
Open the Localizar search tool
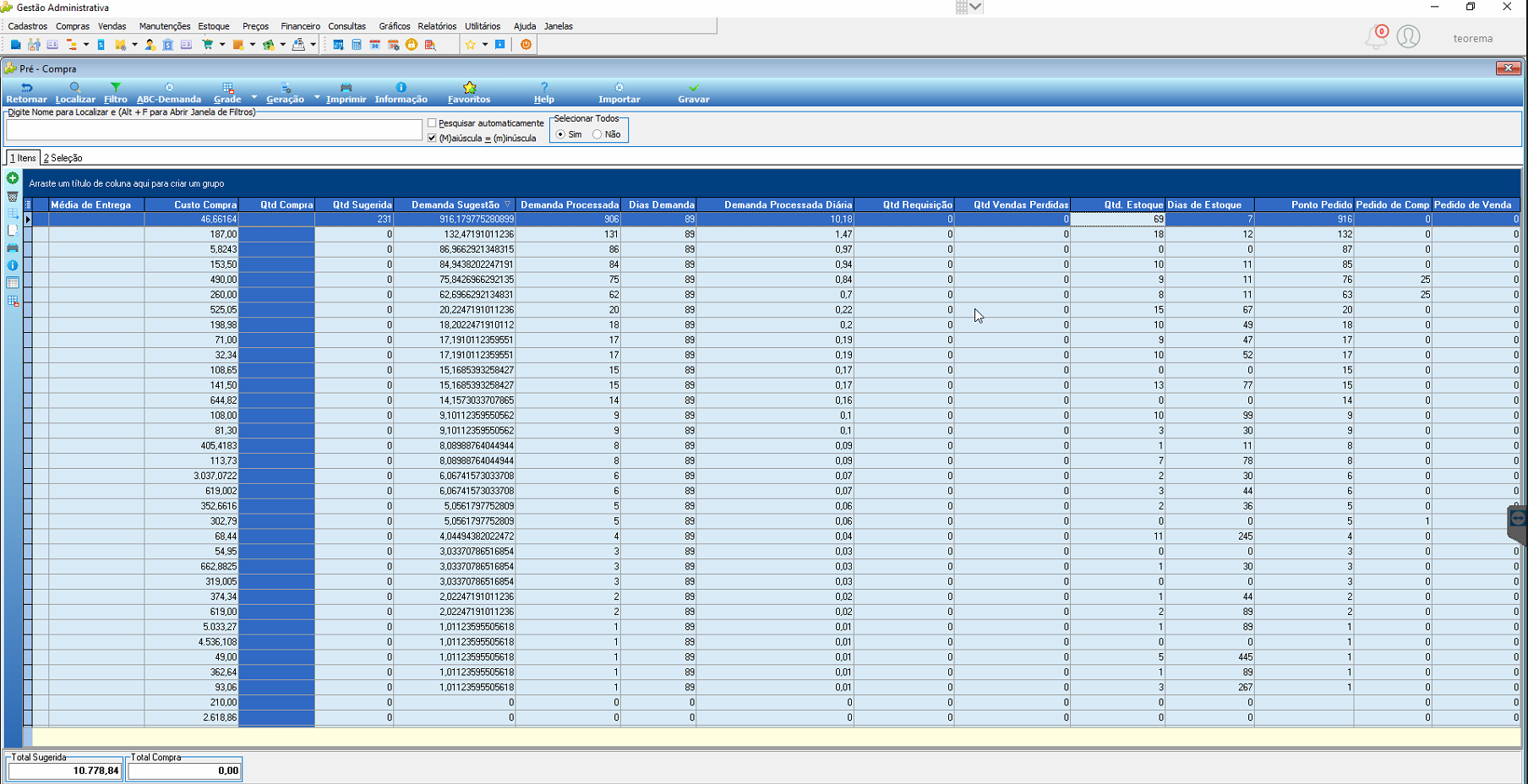point(75,88)
